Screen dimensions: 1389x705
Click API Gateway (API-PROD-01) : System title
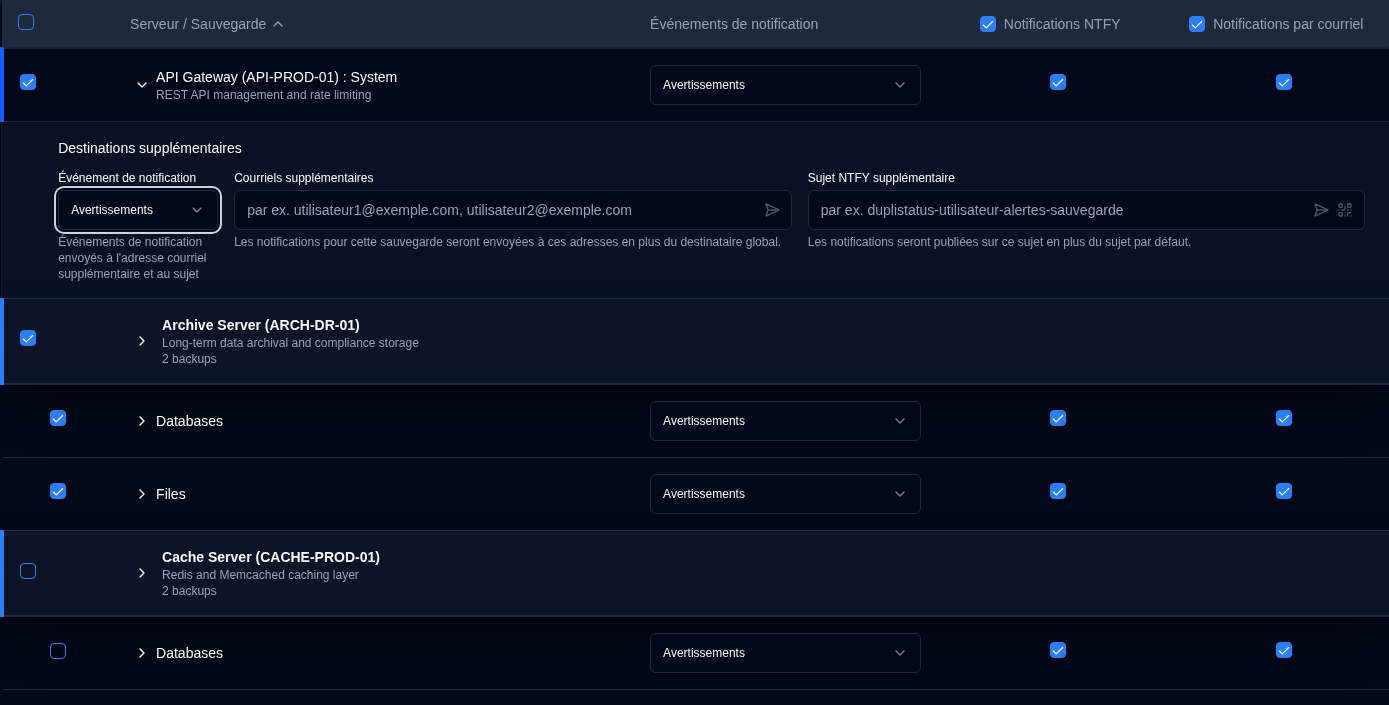(276, 77)
